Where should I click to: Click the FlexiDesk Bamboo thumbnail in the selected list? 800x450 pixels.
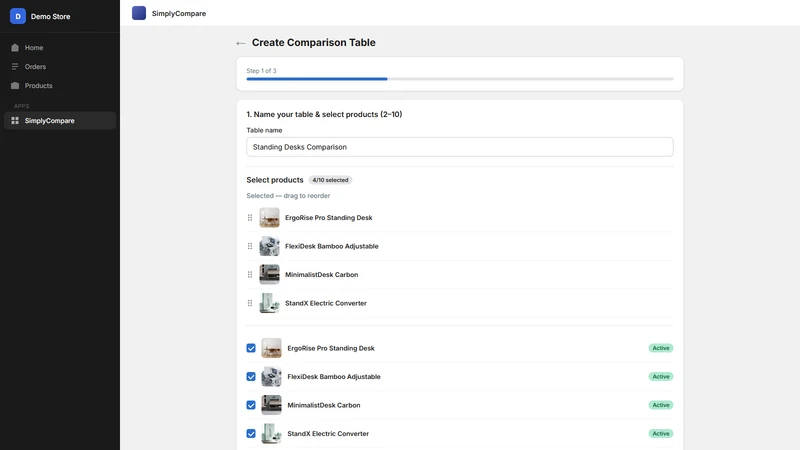269,246
